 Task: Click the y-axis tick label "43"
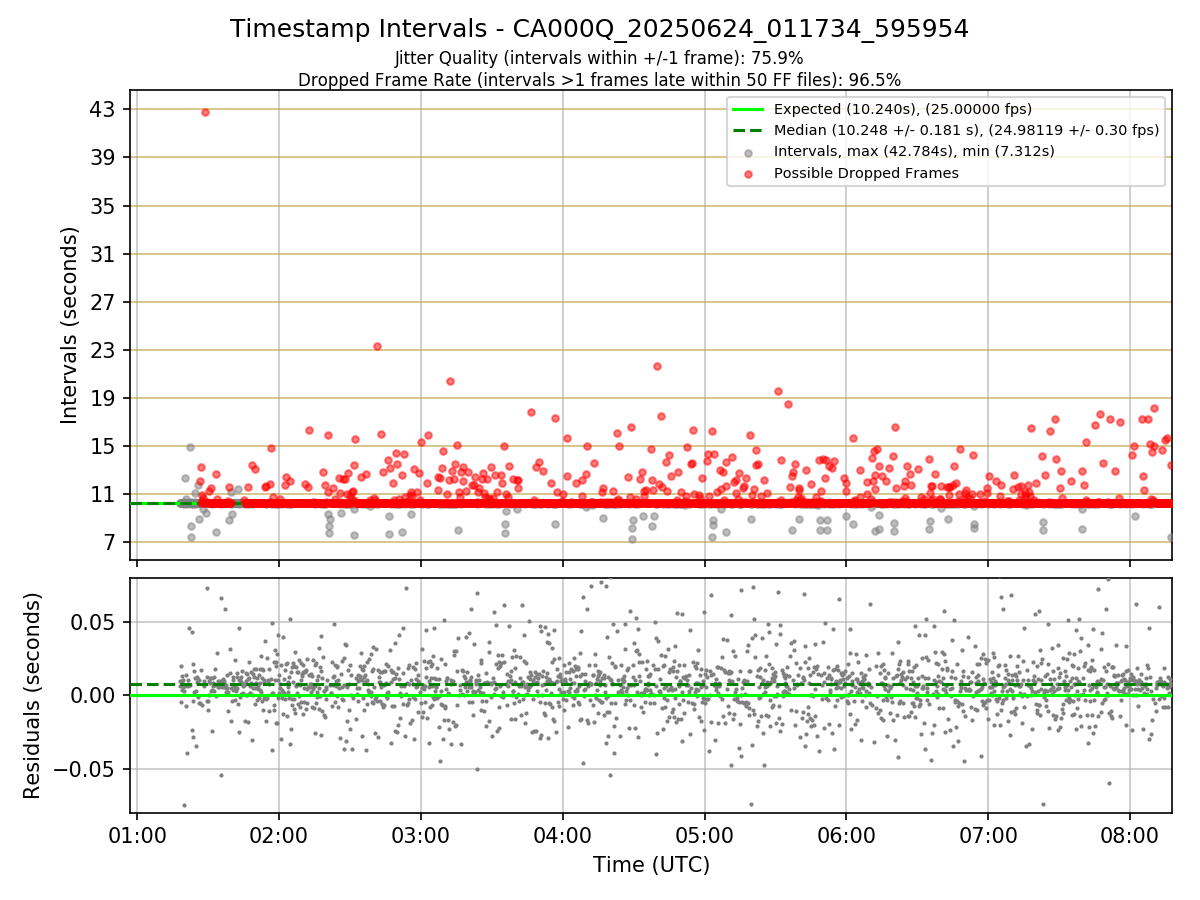(x=105, y=109)
